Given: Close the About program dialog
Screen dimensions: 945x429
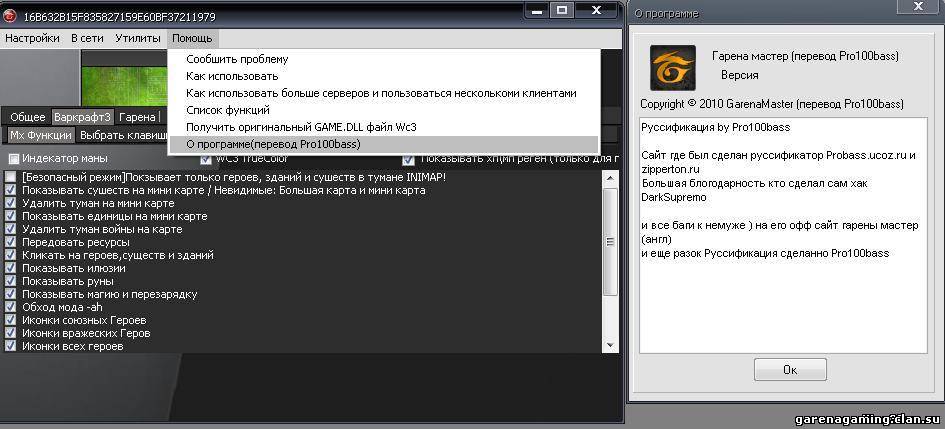Looking at the screenshot, I should pyautogui.click(x=918, y=7).
